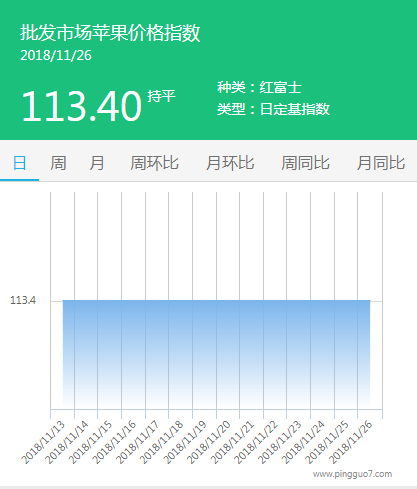Click x-axis label 2018/11/21
The image size is (417, 489).
[232, 442]
